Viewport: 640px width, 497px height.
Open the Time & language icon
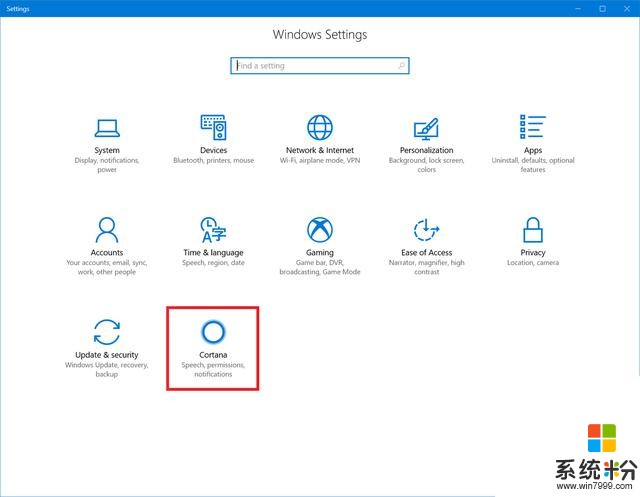coord(213,230)
